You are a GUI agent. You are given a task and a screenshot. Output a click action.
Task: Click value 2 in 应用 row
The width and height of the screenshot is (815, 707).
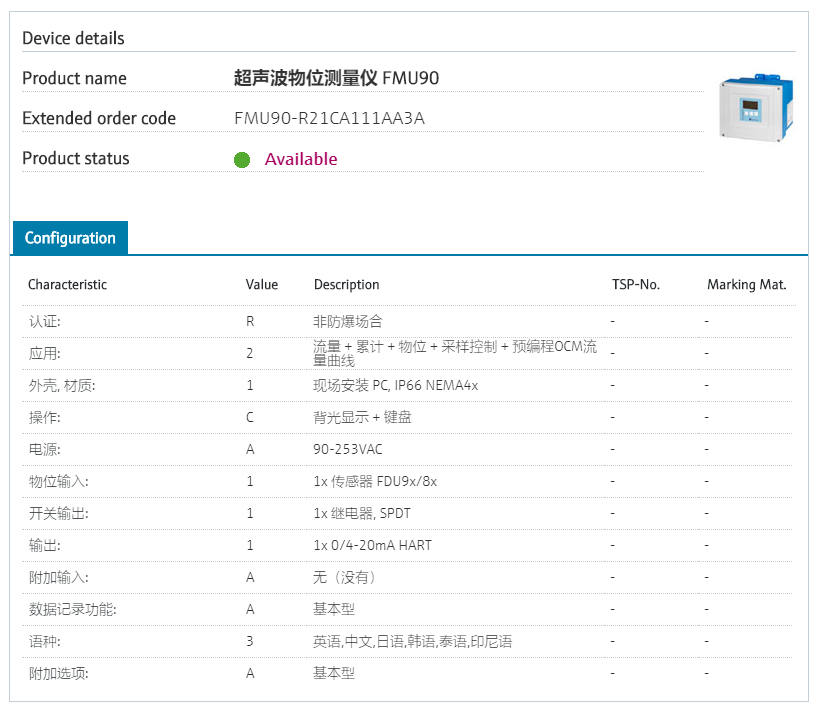250,354
